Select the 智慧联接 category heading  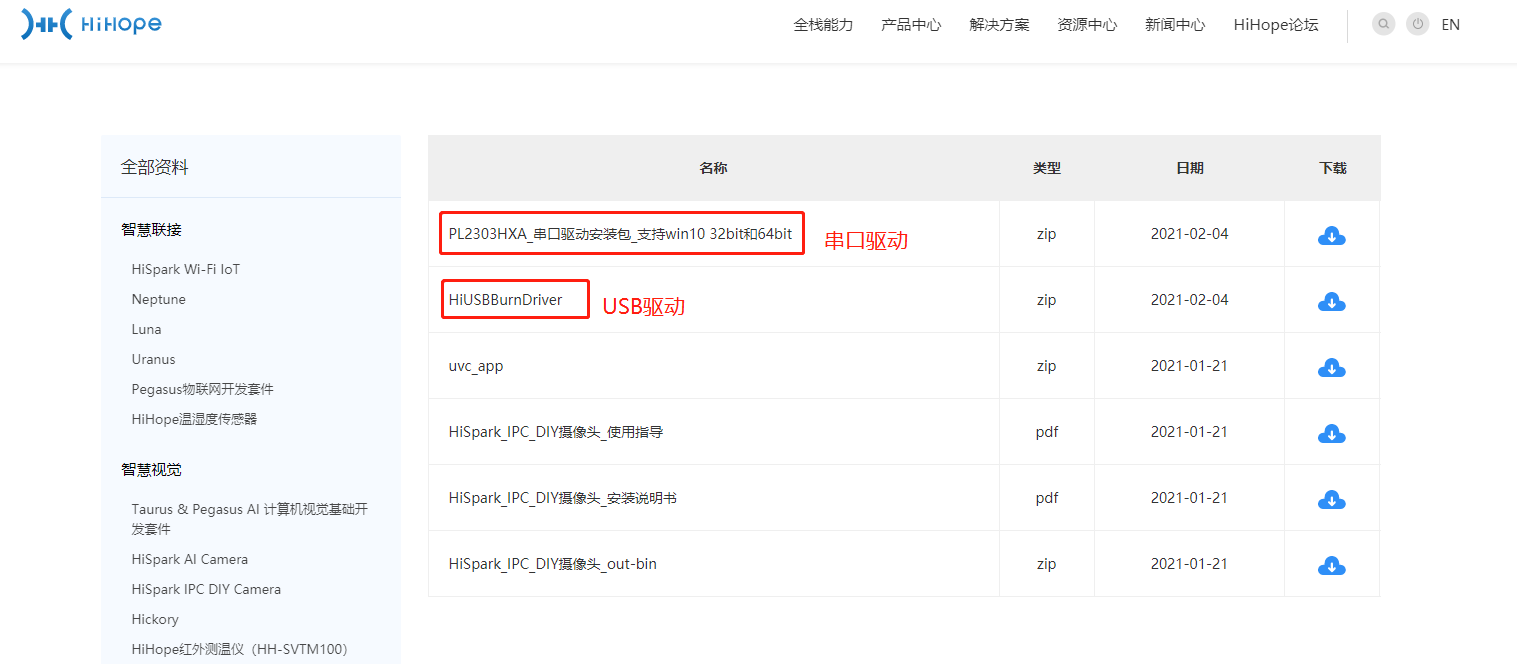151,229
